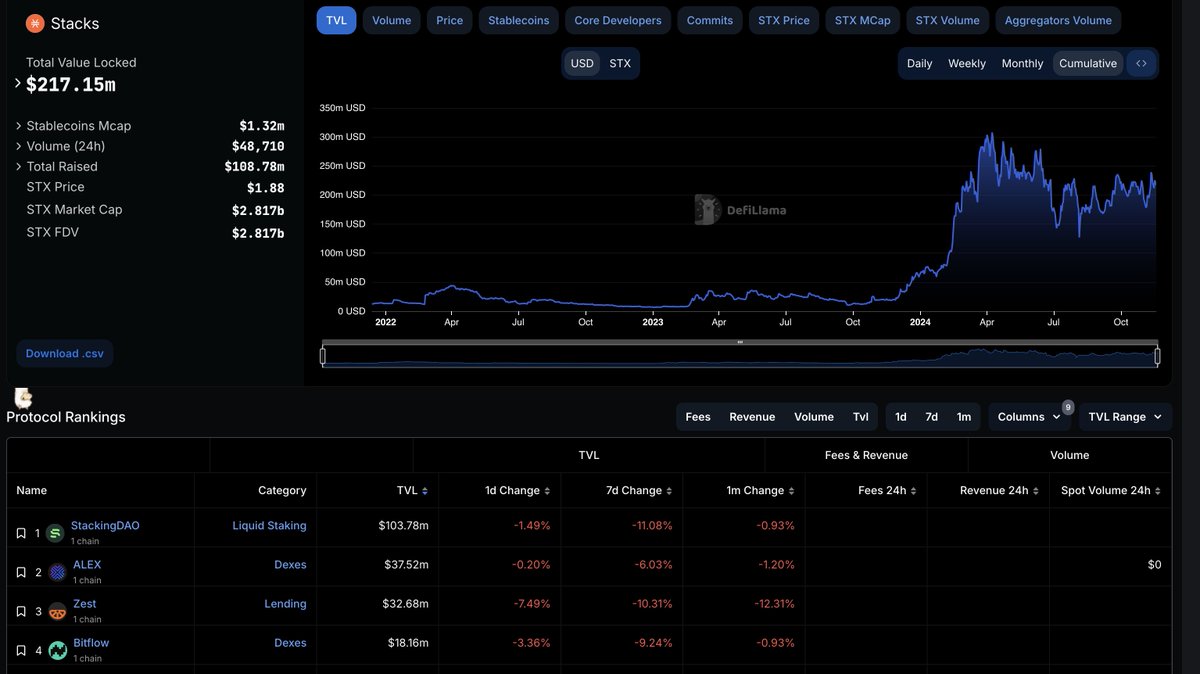The image size is (1200, 674).
Task: Click the Bitflow logo icon
Action: [x=57, y=650]
